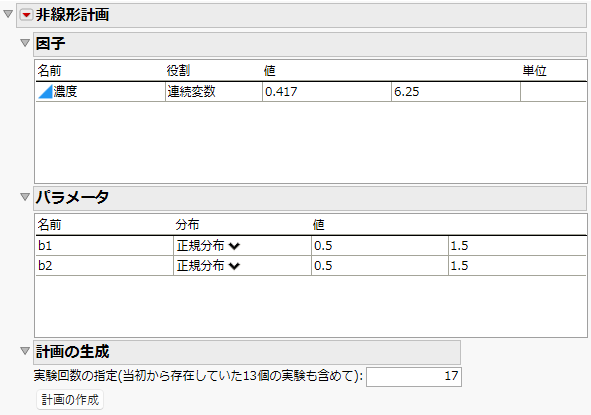Click the 単位 column header

click(534, 70)
